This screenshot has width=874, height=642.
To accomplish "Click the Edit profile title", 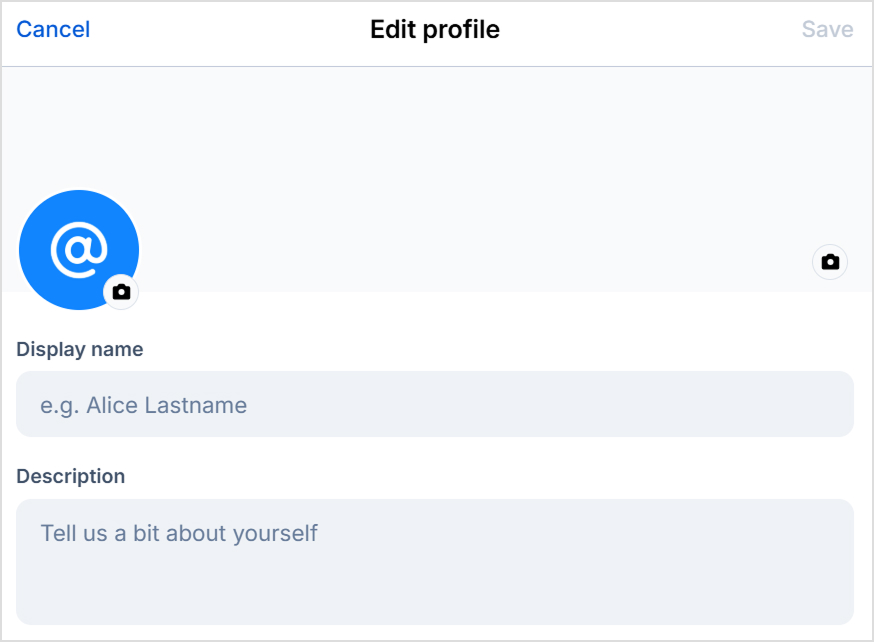I will (435, 29).
